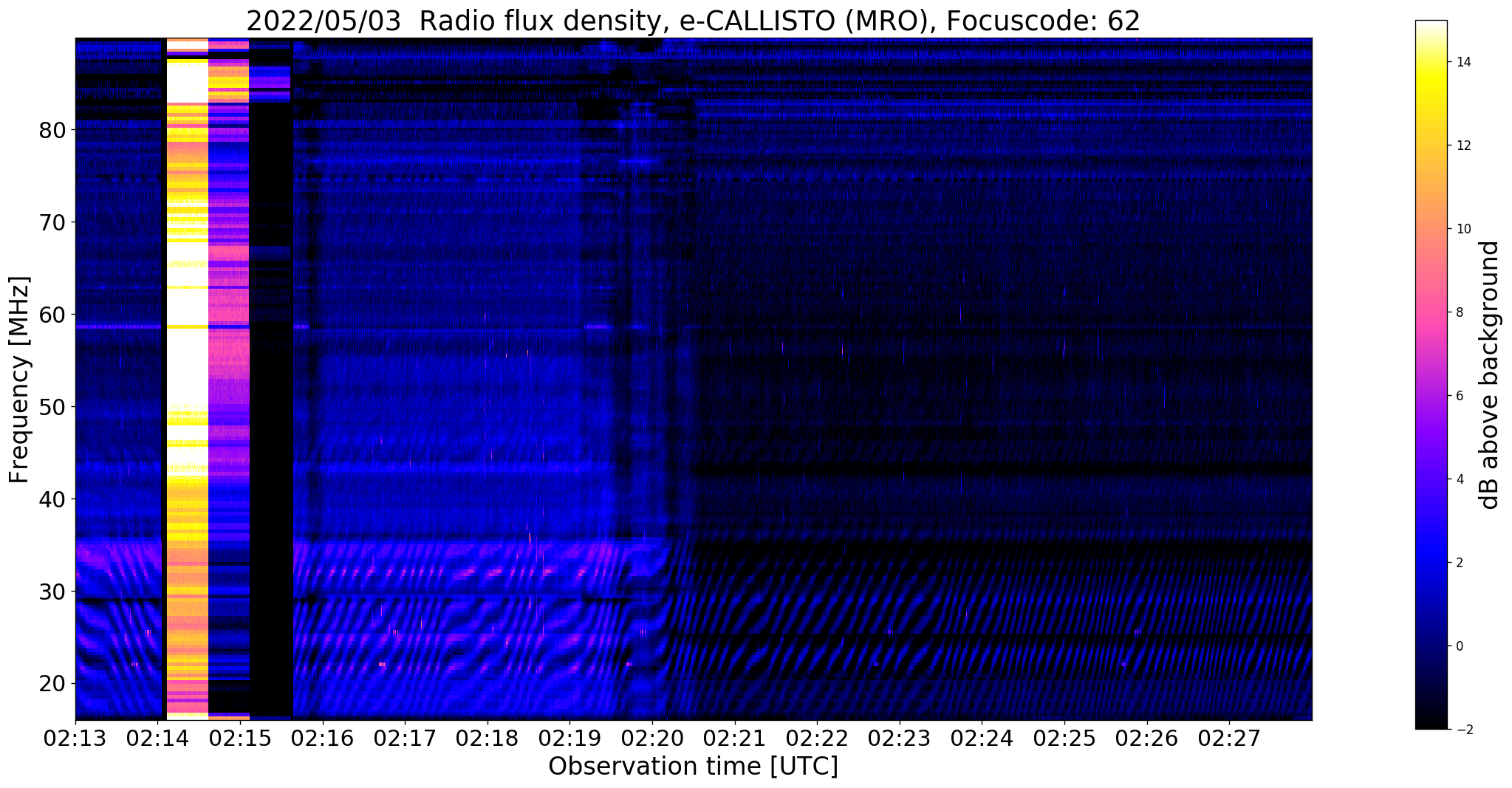
Task: Click the 02:22 time tick label
Action: click(x=817, y=738)
